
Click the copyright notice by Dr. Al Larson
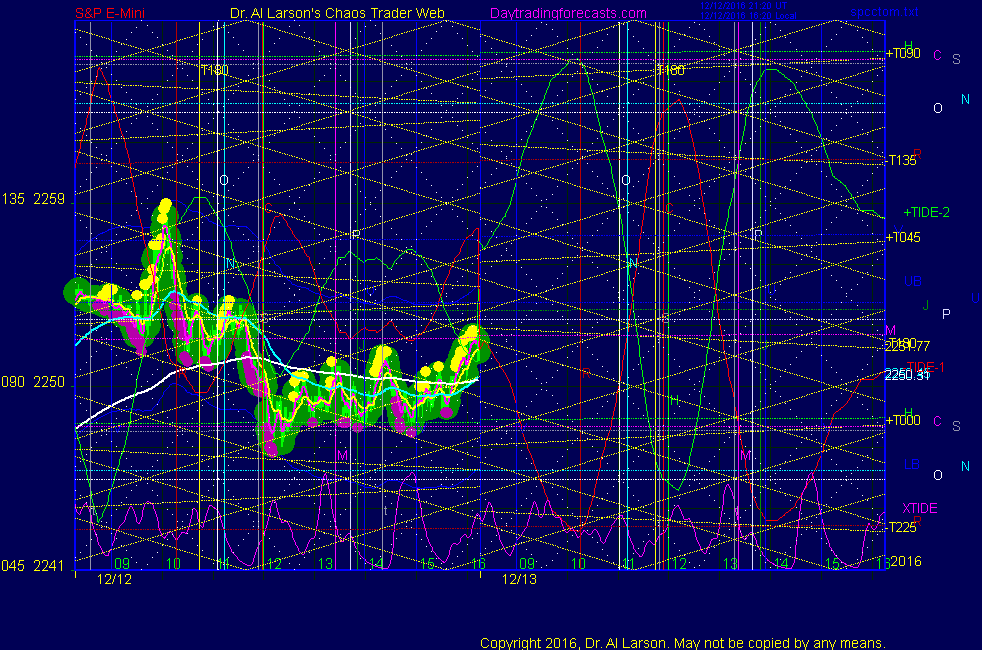[x=683, y=643]
